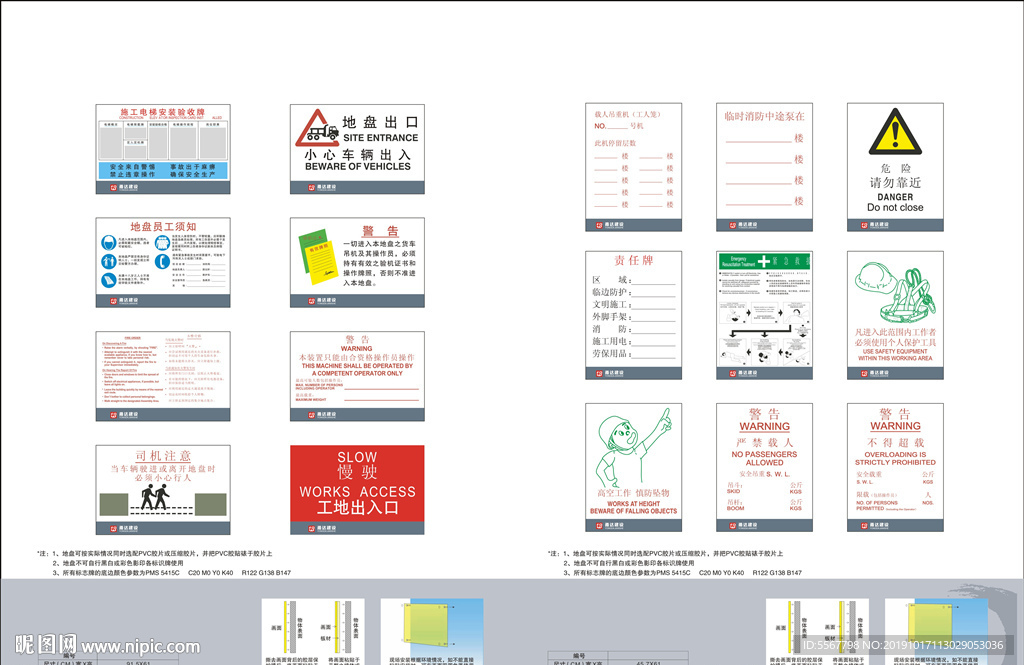Click the "91.5X61" size cell at bottom left

coord(138,663)
